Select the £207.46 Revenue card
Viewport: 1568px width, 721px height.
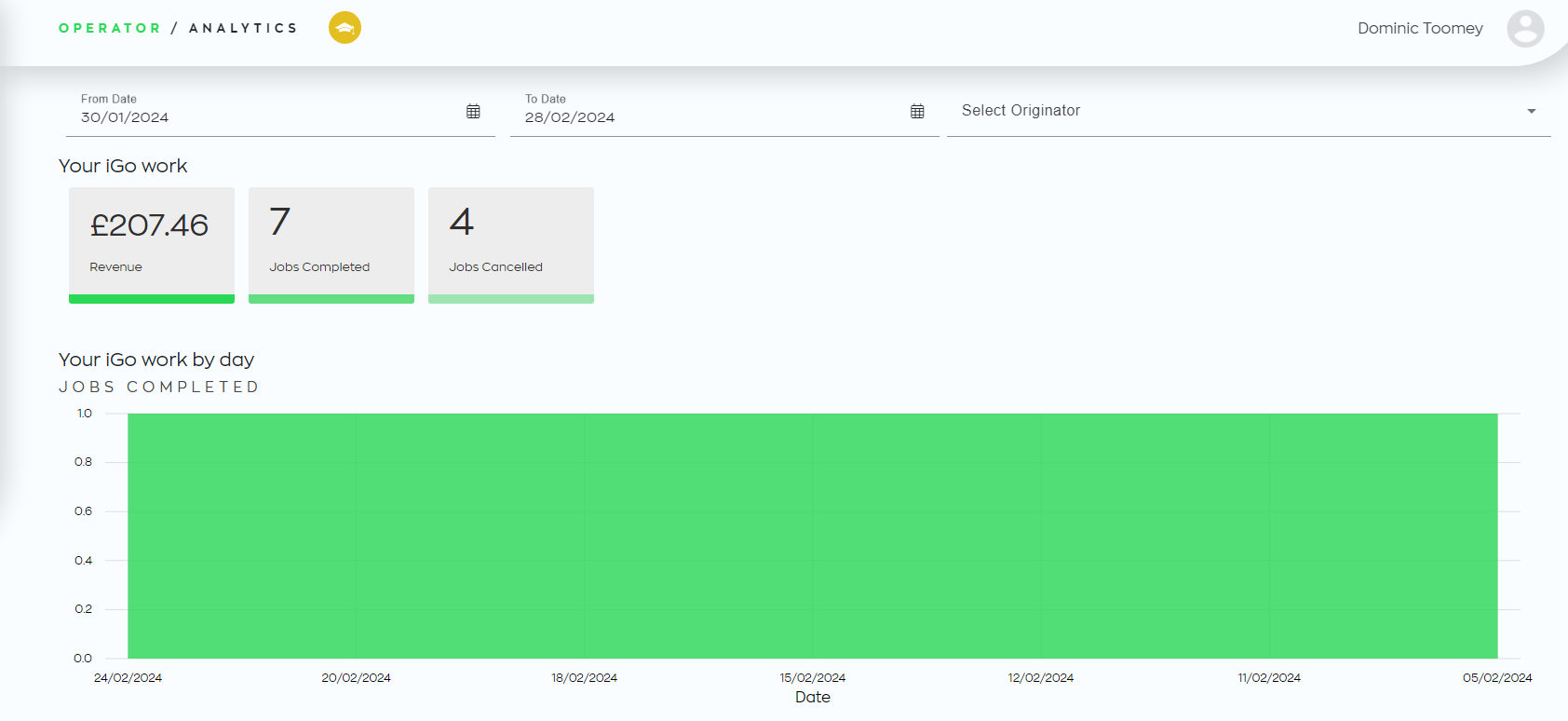(x=152, y=245)
